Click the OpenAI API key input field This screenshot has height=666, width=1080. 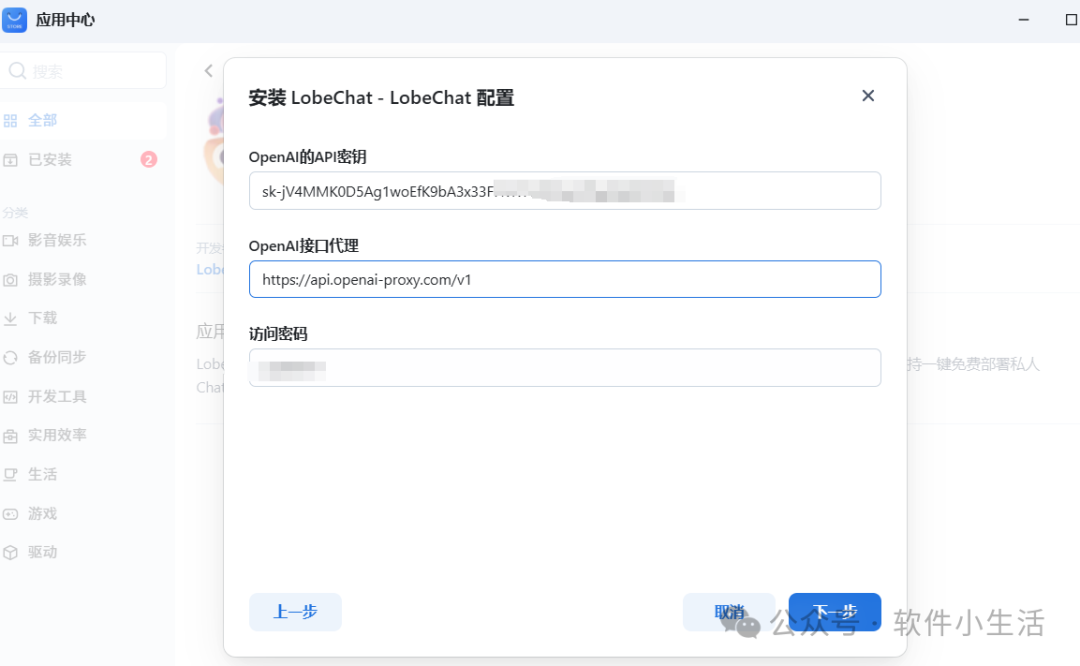(x=565, y=191)
